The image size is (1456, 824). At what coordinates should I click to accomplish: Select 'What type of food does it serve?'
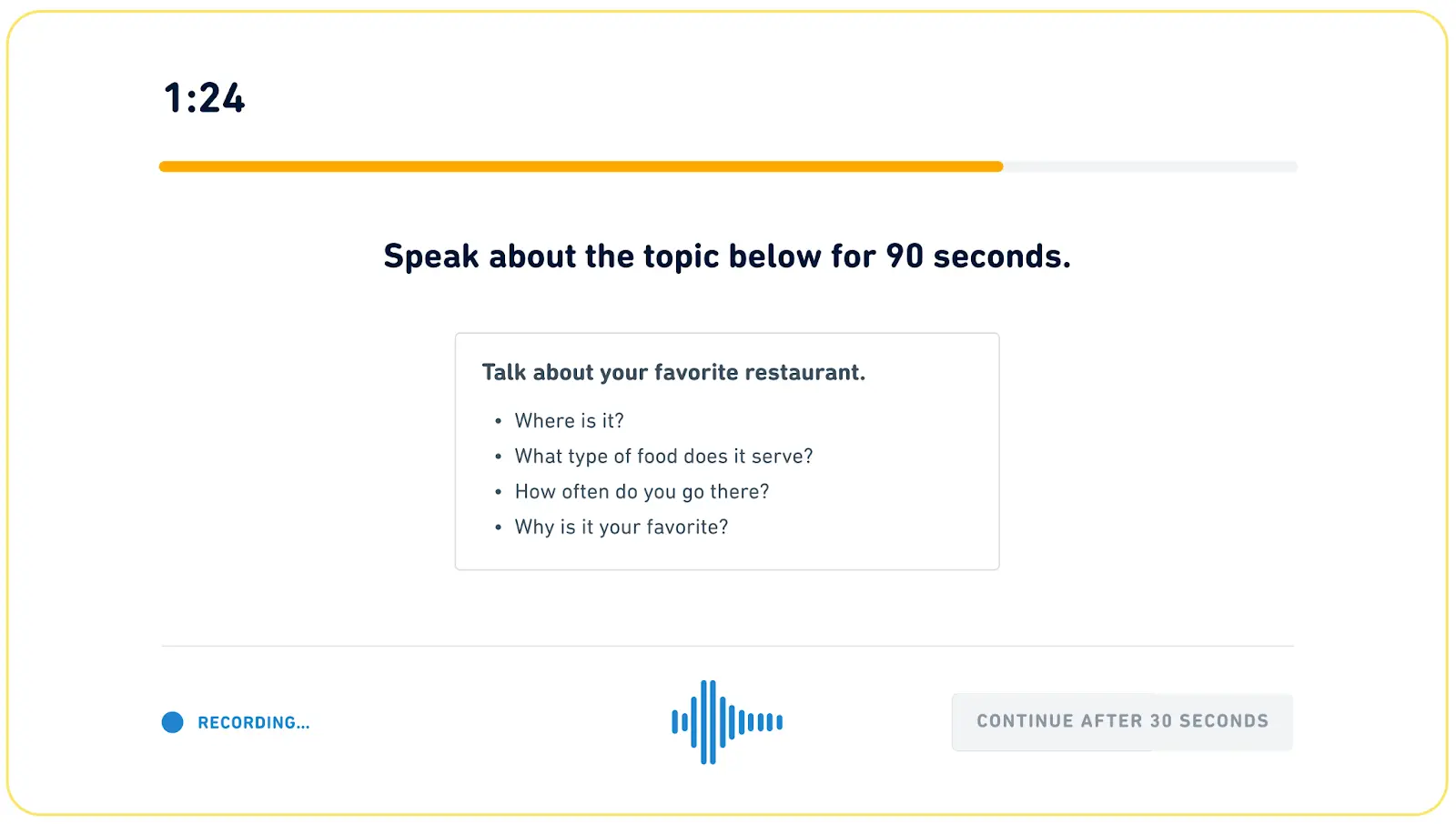[663, 457]
